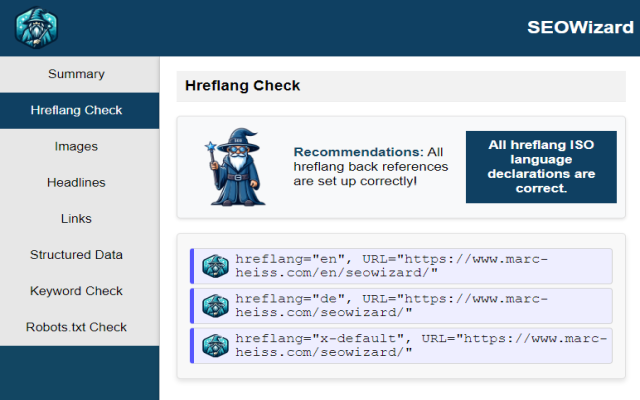Open the Summary tab
This screenshot has width=640, height=400.
[76, 74]
